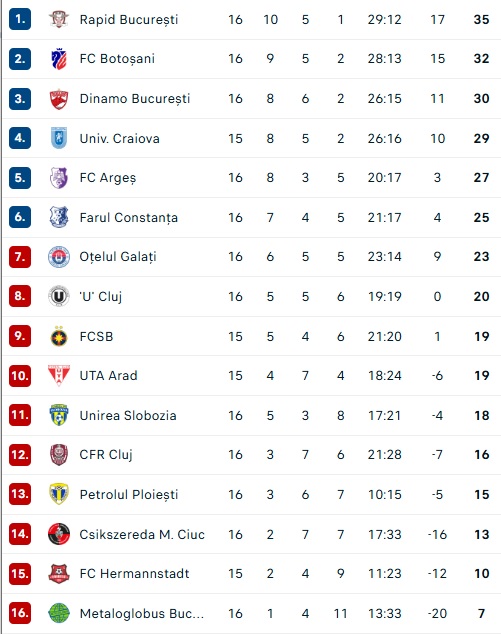Click the Univ. Craiova team badge

coord(59,138)
